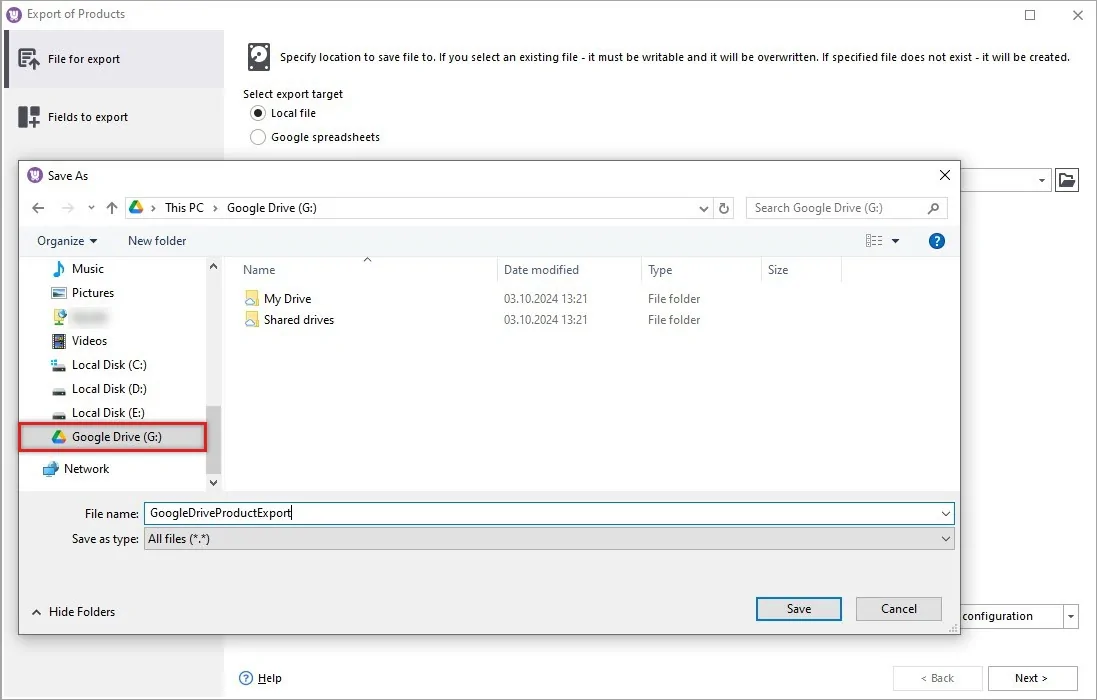This screenshot has width=1097, height=700.
Task: Navigate up one folder level
Action: click(x=111, y=208)
